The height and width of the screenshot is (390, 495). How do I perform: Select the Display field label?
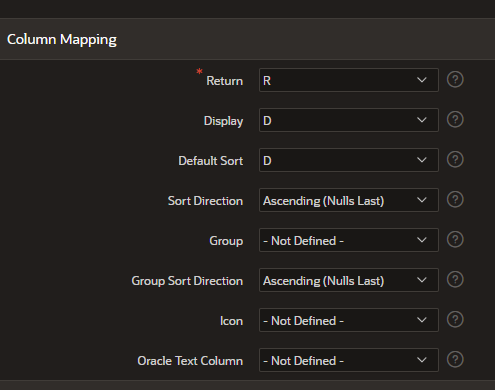coord(223,121)
